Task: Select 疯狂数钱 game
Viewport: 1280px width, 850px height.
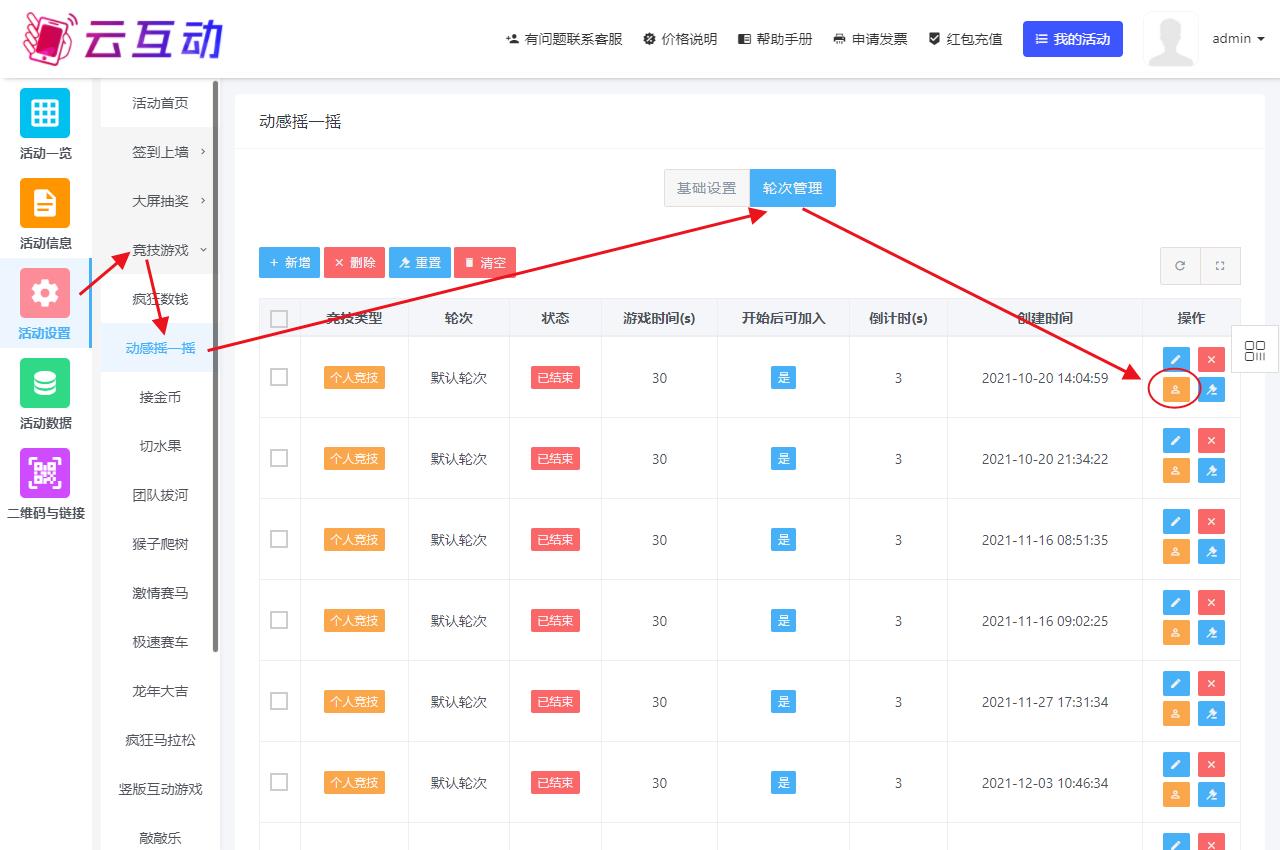Action: click(160, 299)
